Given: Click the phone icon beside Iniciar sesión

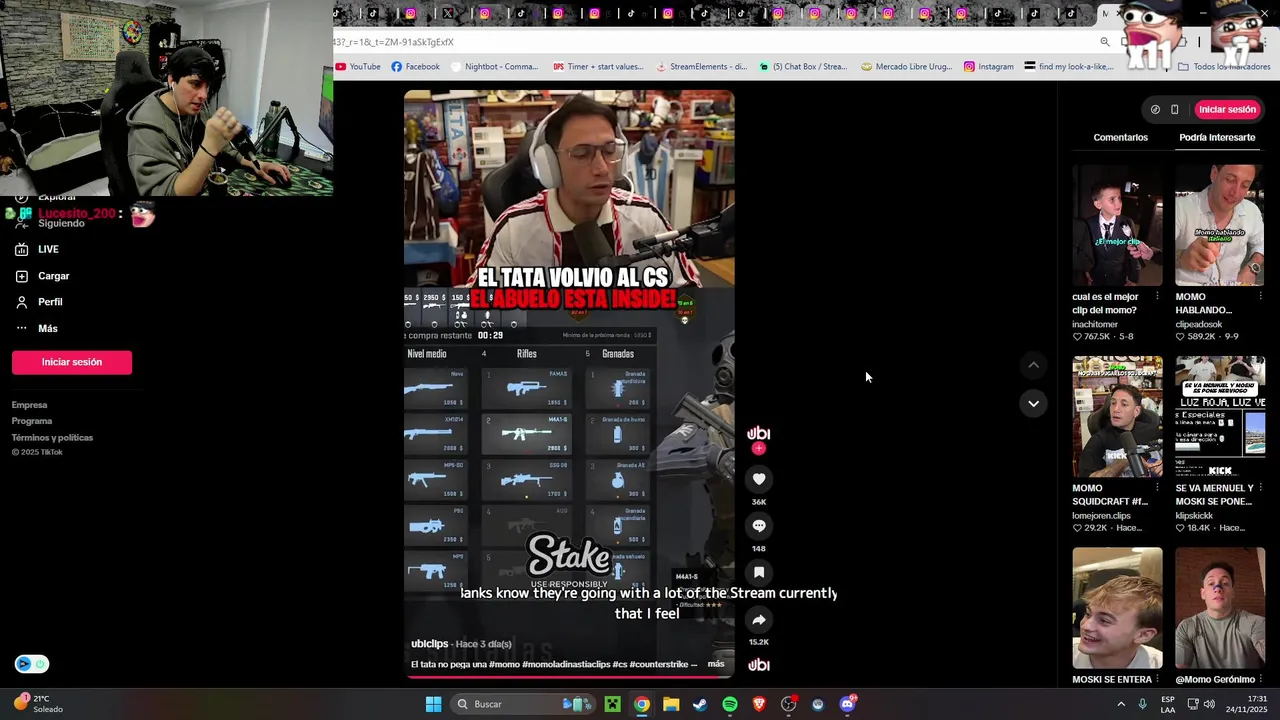Looking at the screenshot, I should 1175,110.
